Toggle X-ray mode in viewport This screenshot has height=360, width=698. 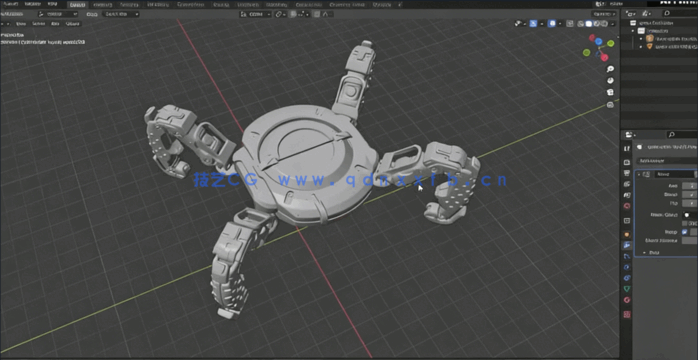tap(570, 24)
